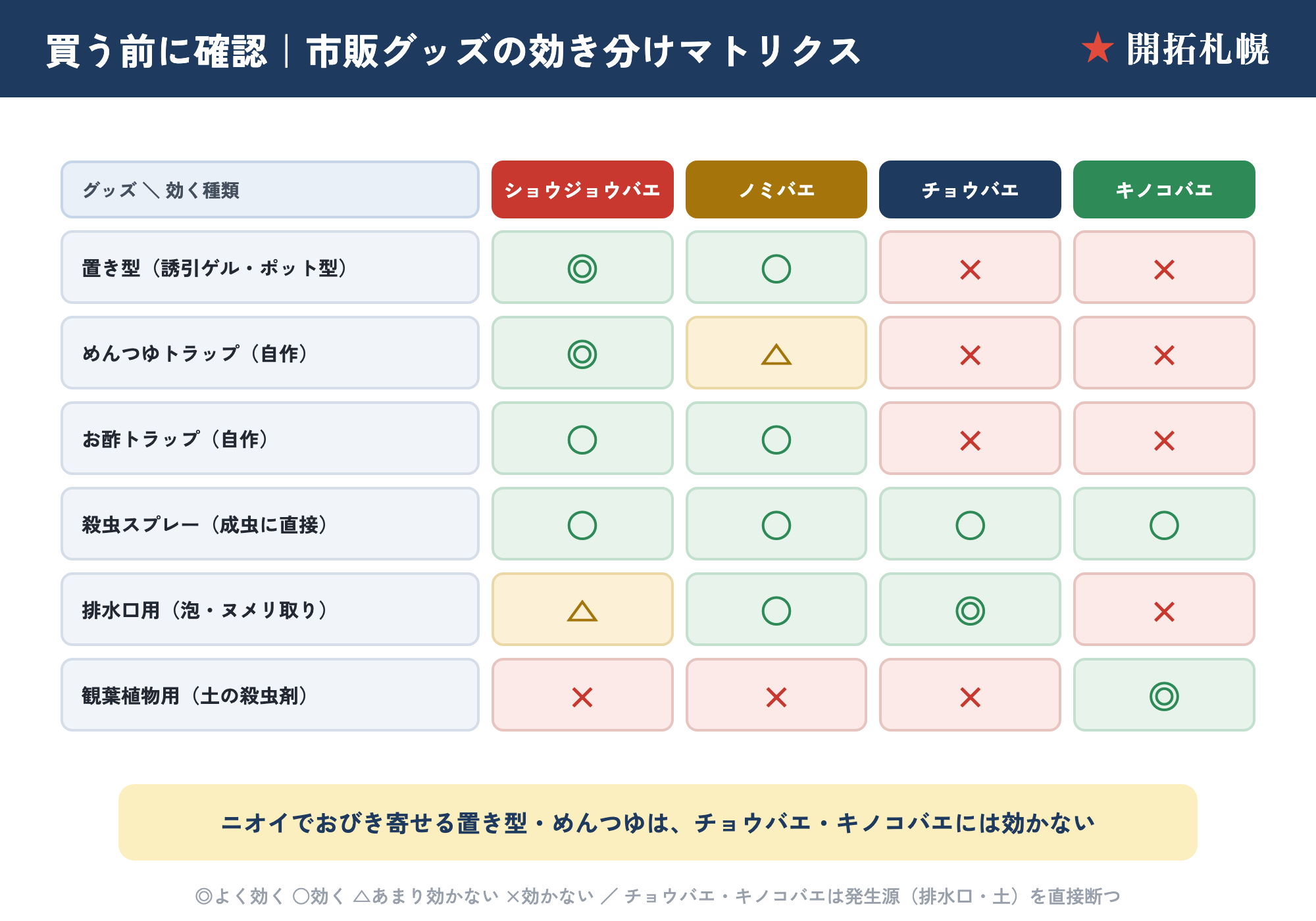The width and height of the screenshot is (1316, 921).
Task: Click double circle for 観葉植物用 under キノコバエ
Action: (1164, 696)
